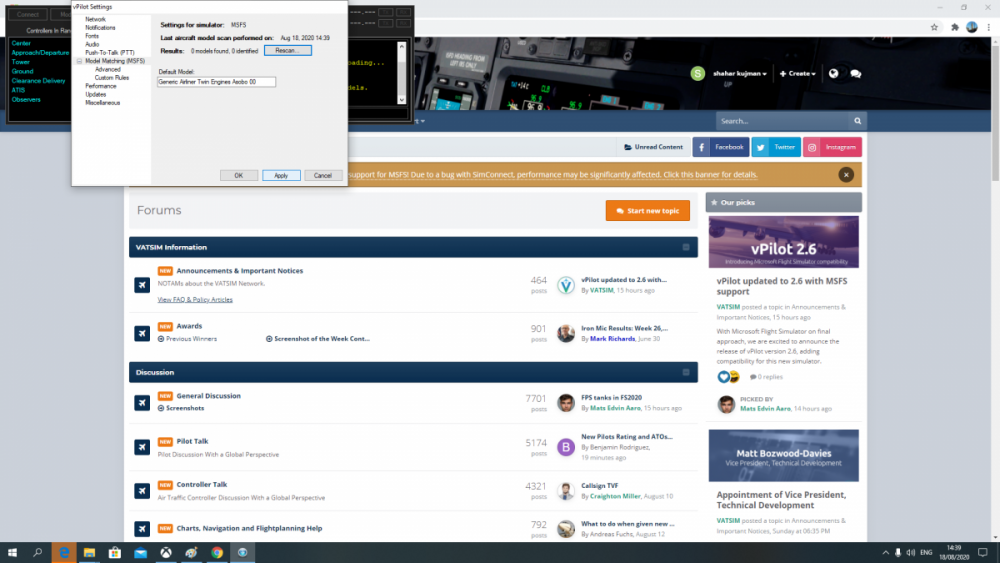Collapse the VATSIM Information category
1000x563 pixels.
click(686, 247)
